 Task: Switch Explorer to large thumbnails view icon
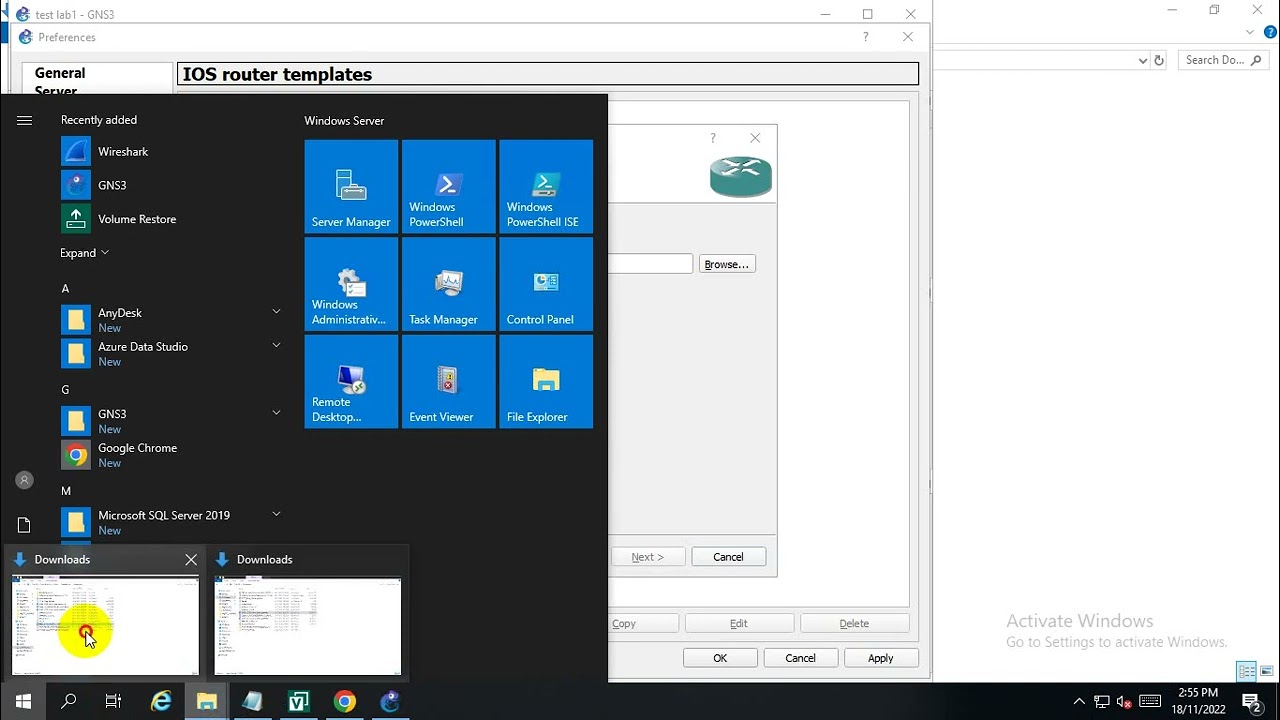[1265, 671]
